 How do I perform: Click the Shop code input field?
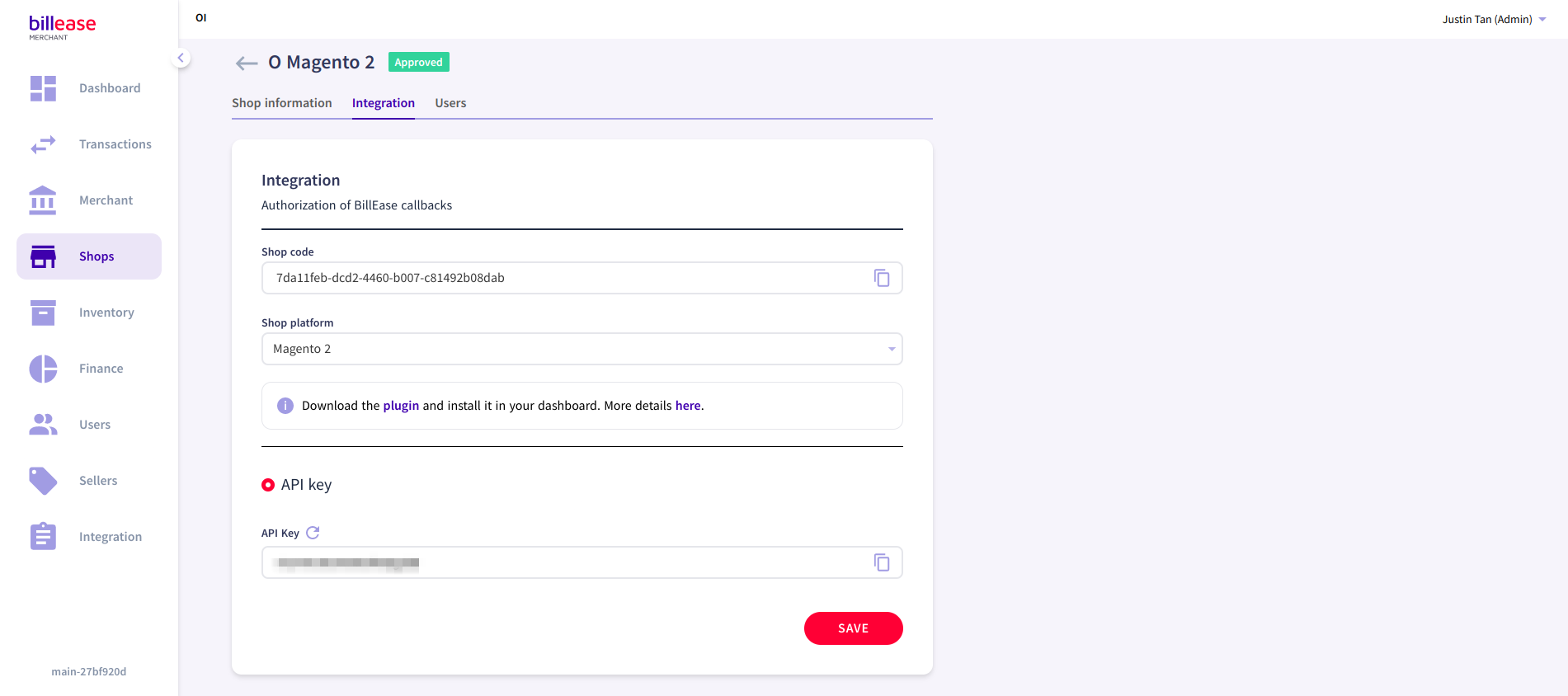pos(582,278)
